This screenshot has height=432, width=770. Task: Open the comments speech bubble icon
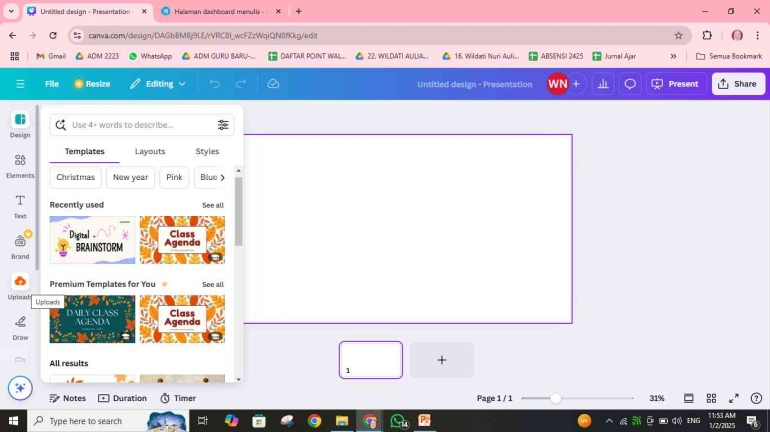point(630,84)
